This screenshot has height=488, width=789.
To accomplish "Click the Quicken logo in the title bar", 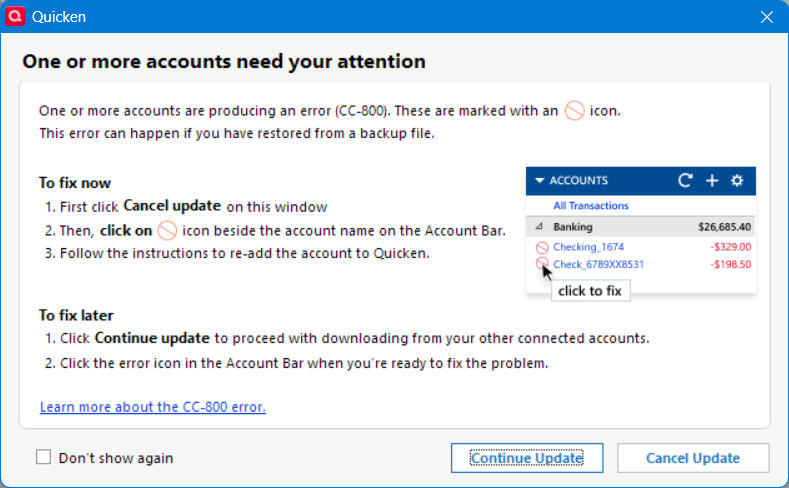I will pos(16,17).
